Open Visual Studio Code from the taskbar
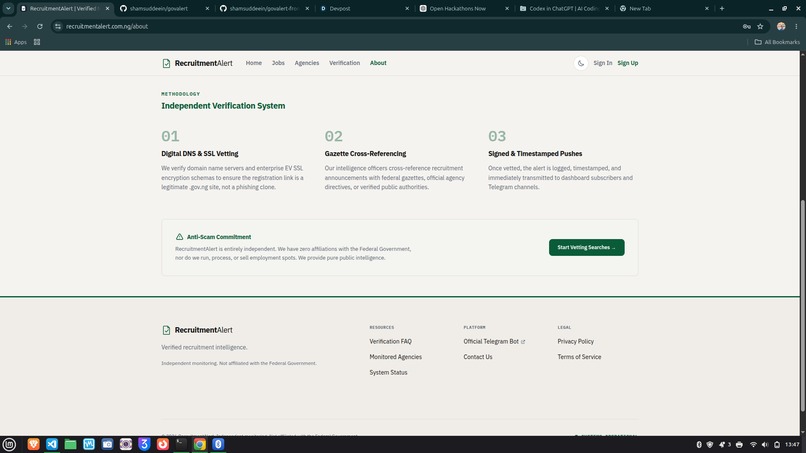 [x=52, y=444]
